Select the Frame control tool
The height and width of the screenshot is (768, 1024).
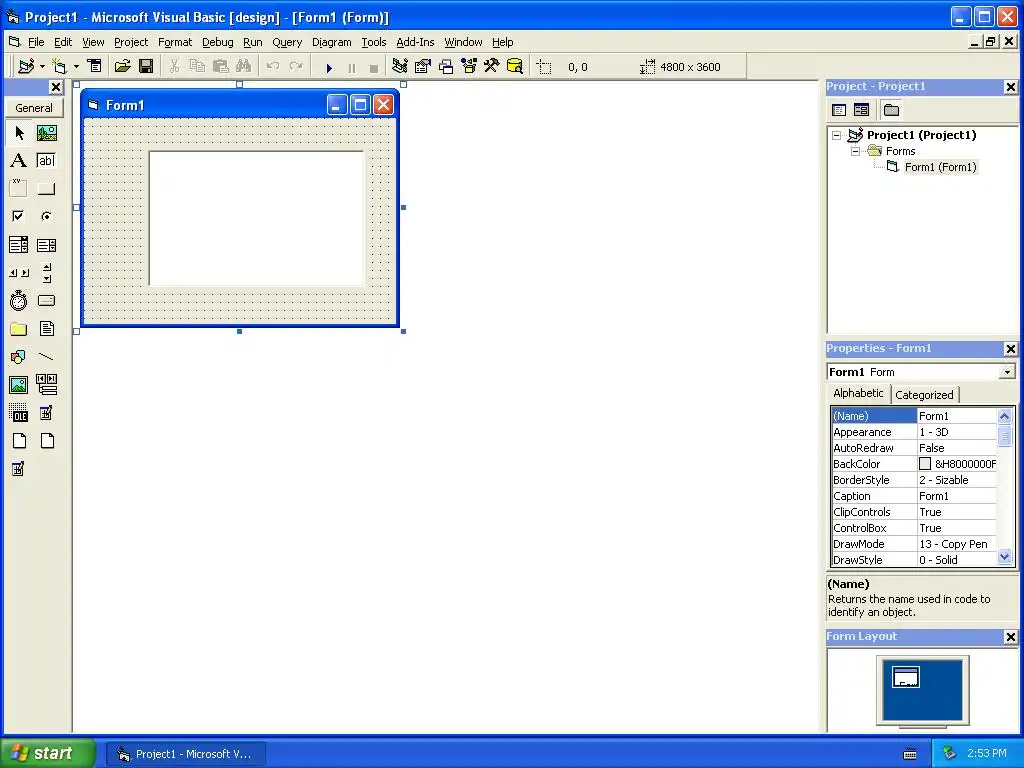click(x=19, y=189)
